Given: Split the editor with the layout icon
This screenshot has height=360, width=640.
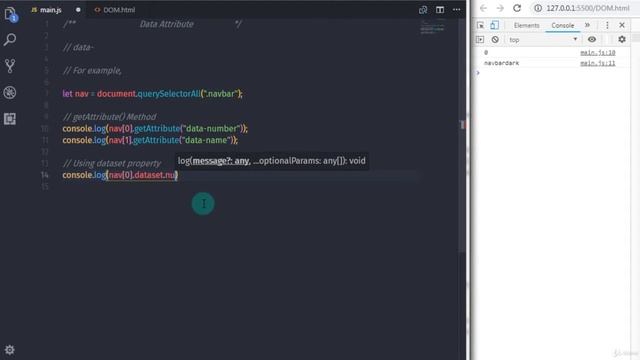Looking at the screenshot, I should tap(440, 10).
